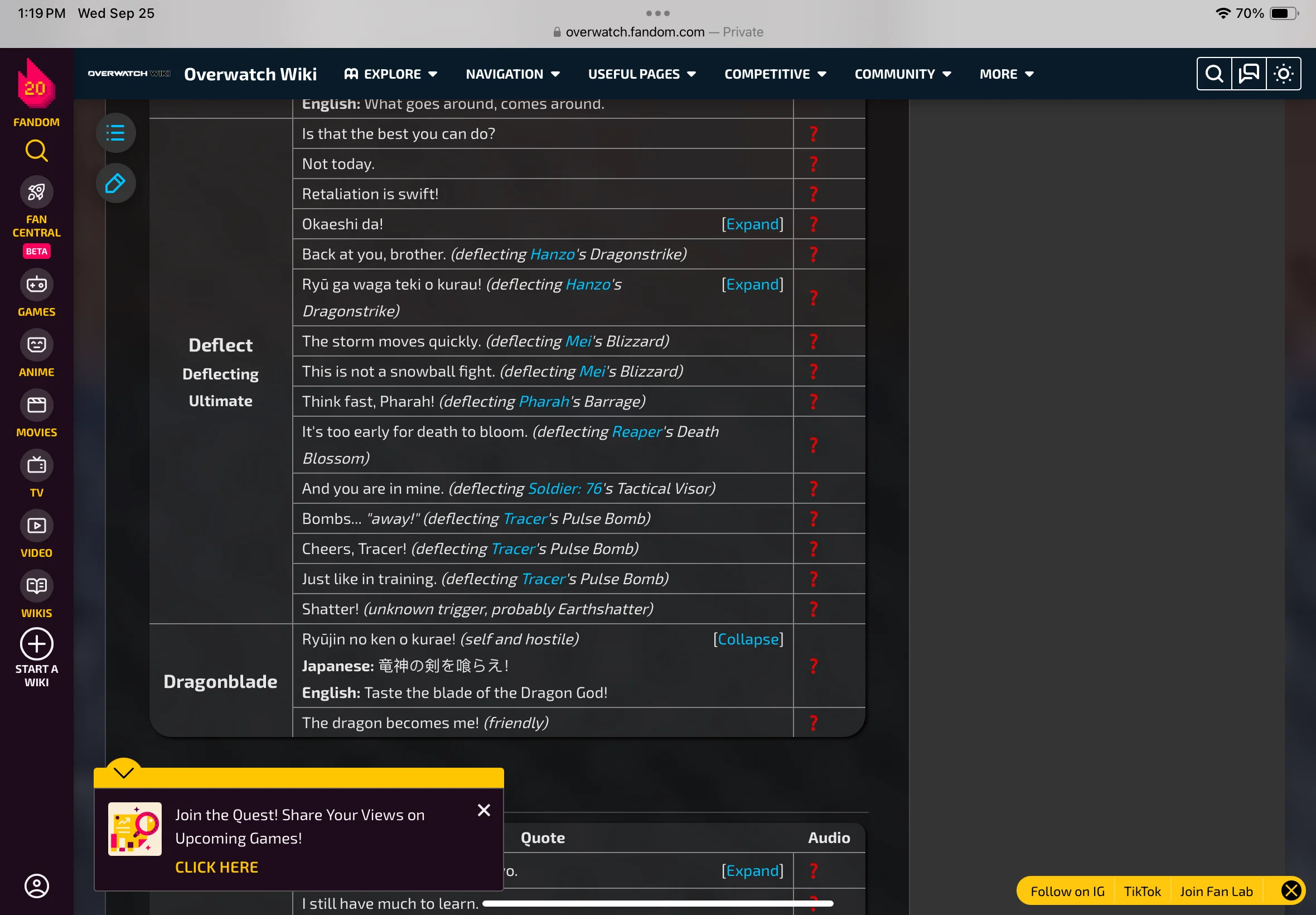Play audio for 'Shatter!' quote
Image resolution: width=1316 pixels, height=915 pixels.
[x=814, y=609]
